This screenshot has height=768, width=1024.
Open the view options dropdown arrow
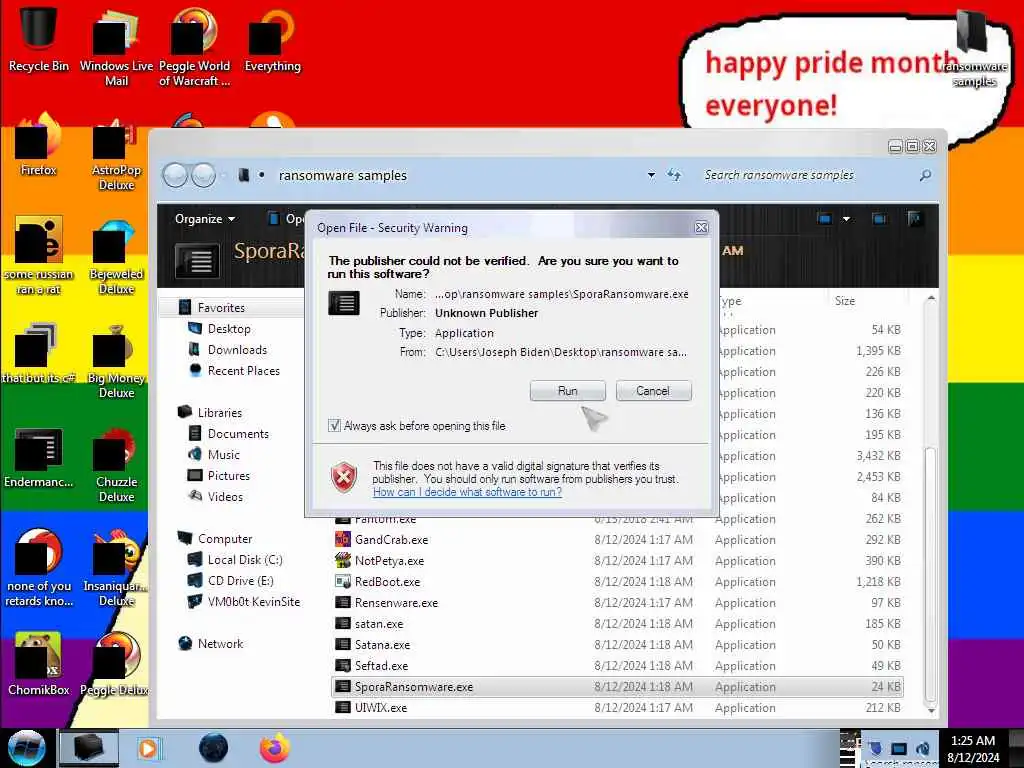pyautogui.click(x=846, y=219)
